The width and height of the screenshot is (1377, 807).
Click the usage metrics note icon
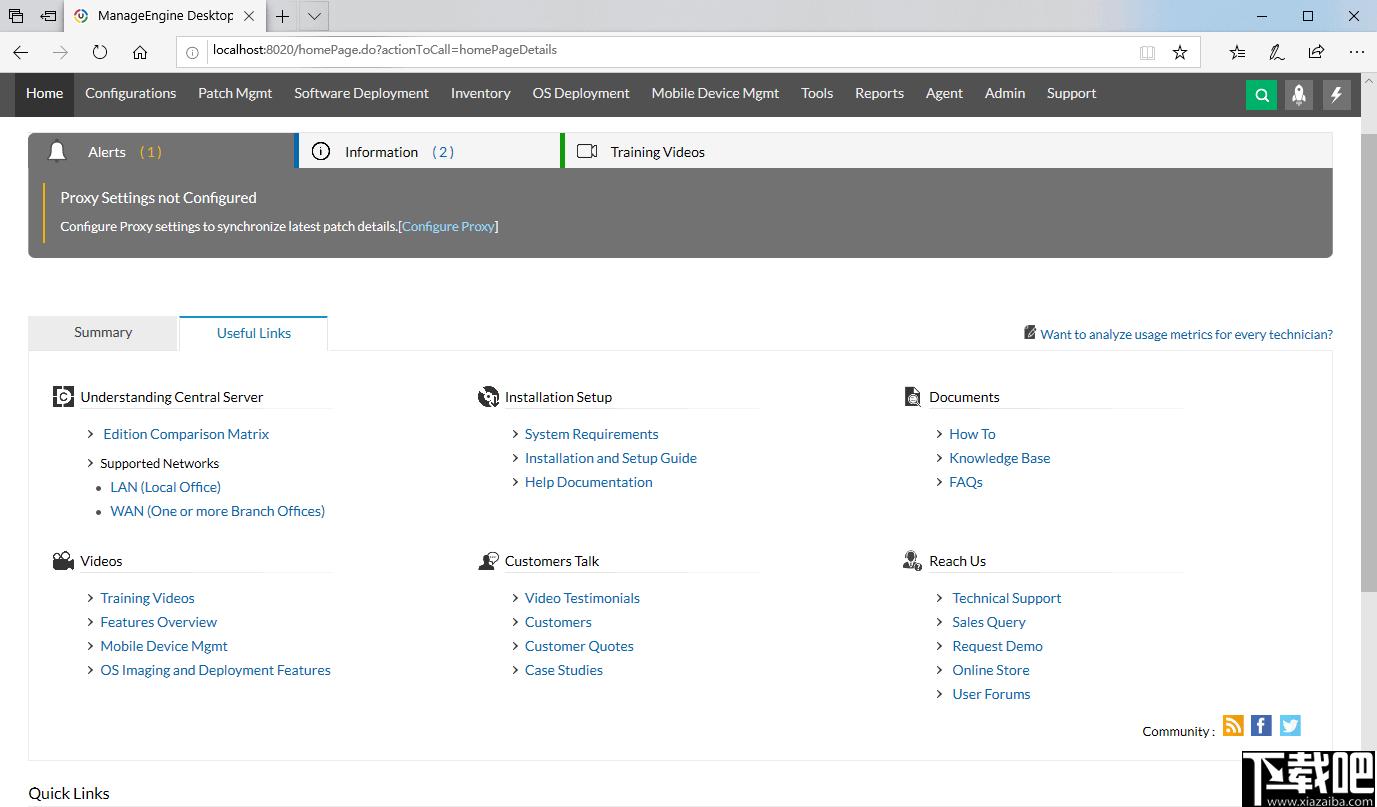(x=1030, y=332)
